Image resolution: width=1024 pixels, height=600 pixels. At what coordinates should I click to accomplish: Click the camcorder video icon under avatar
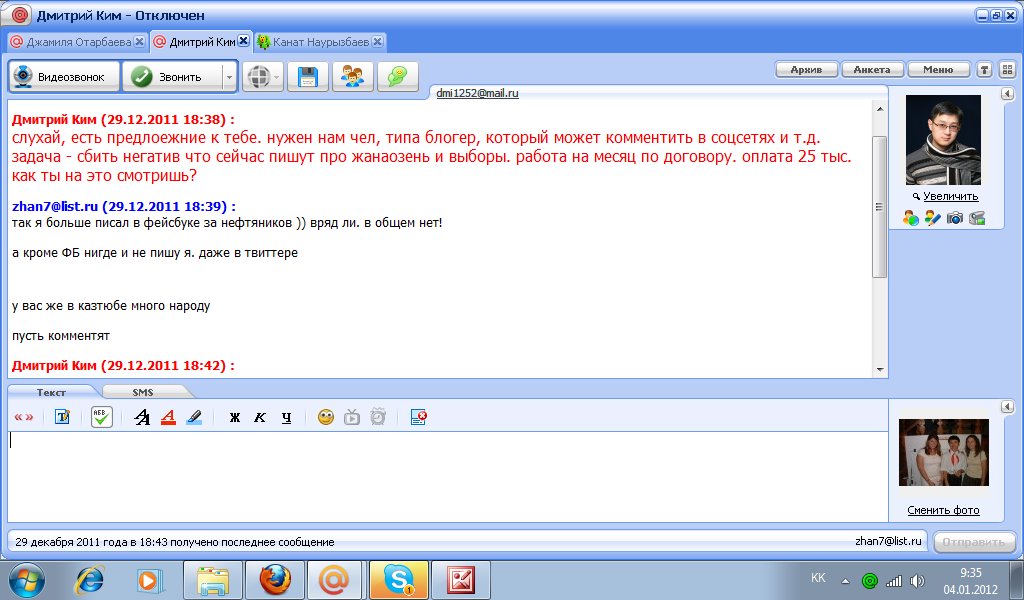point(977,218)
